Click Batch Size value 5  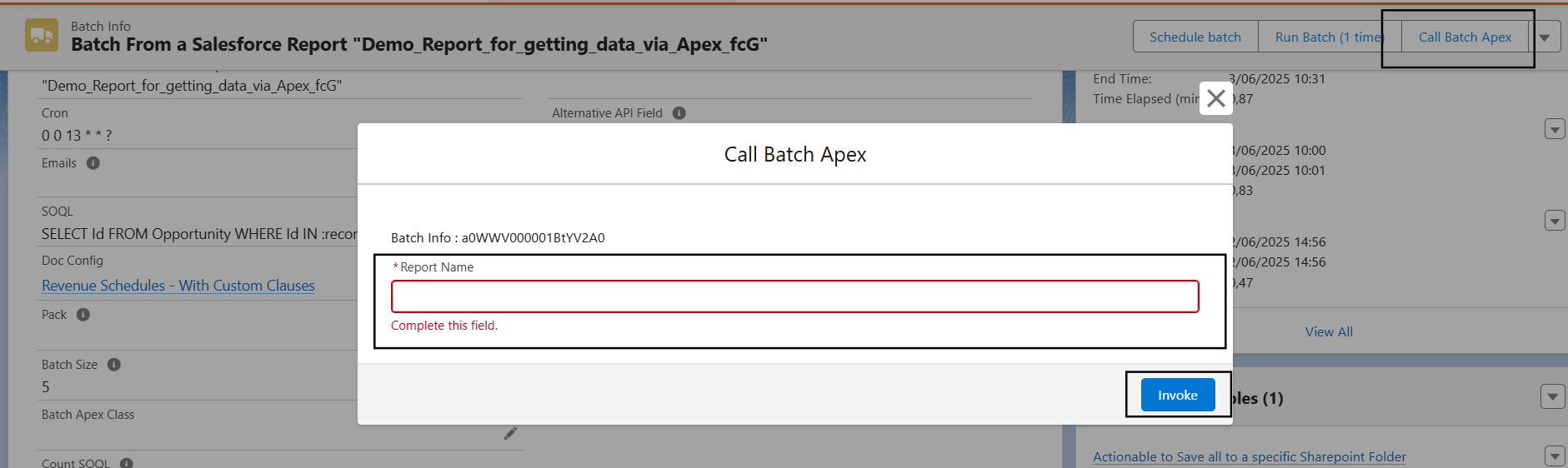pos(46,387)
